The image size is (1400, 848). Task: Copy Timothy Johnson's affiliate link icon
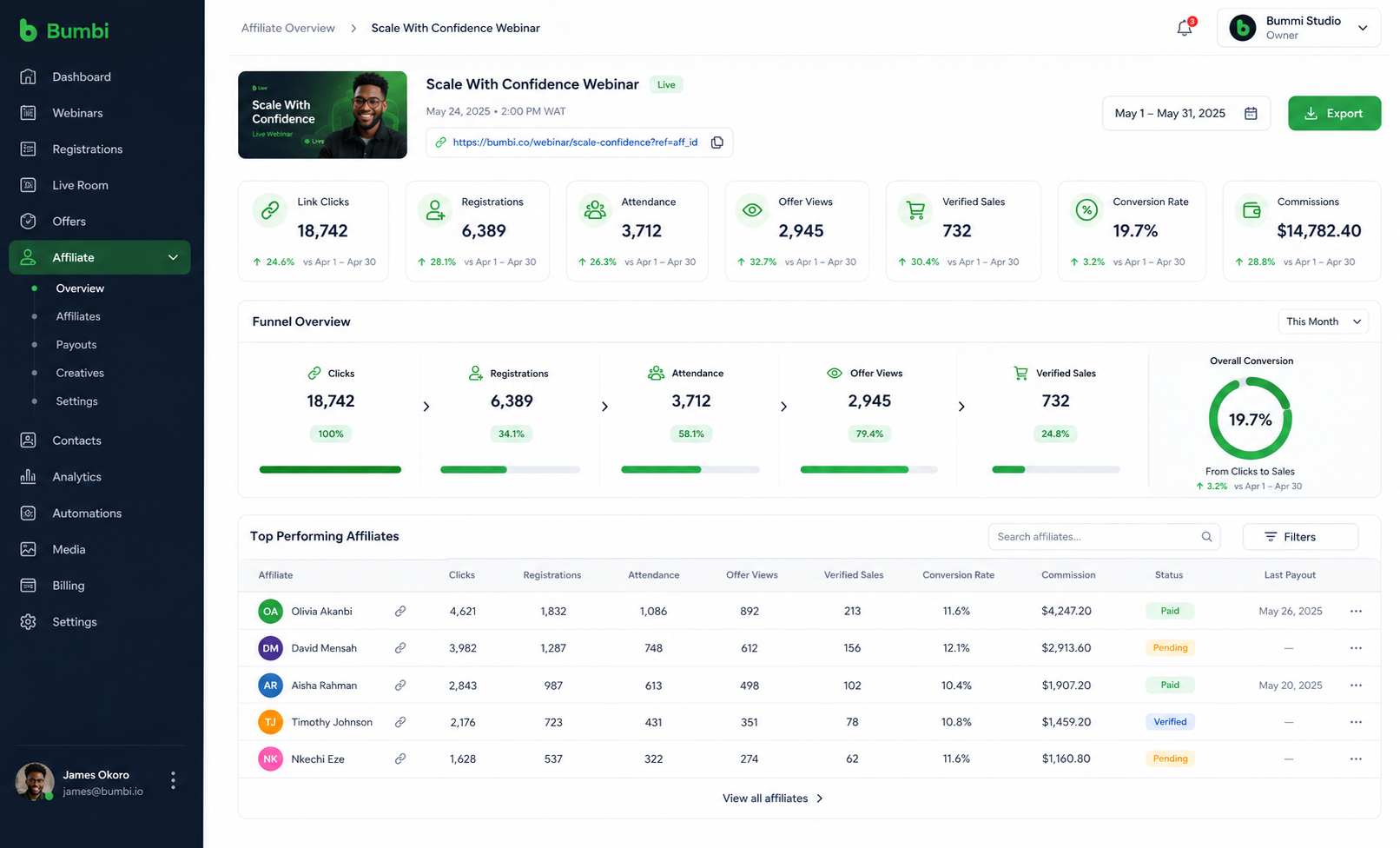[x=400, y=722]
